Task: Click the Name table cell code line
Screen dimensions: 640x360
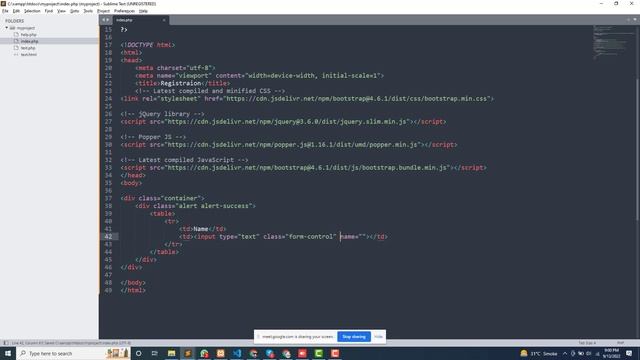Action: (202, 229)
